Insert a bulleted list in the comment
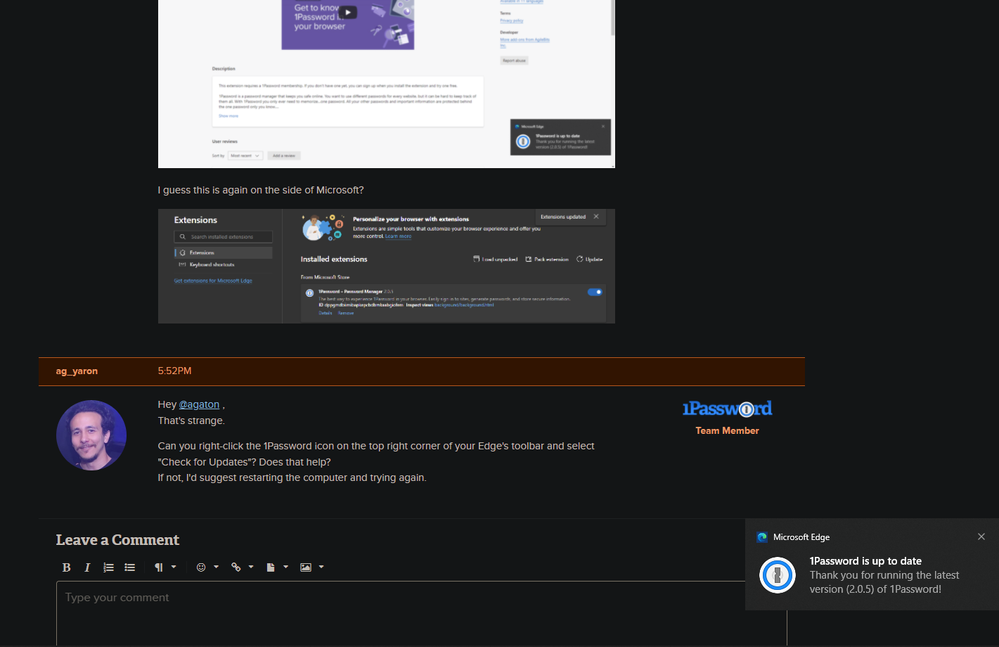Viewport: 999px width, 647px height. click(x=130, y=567)
